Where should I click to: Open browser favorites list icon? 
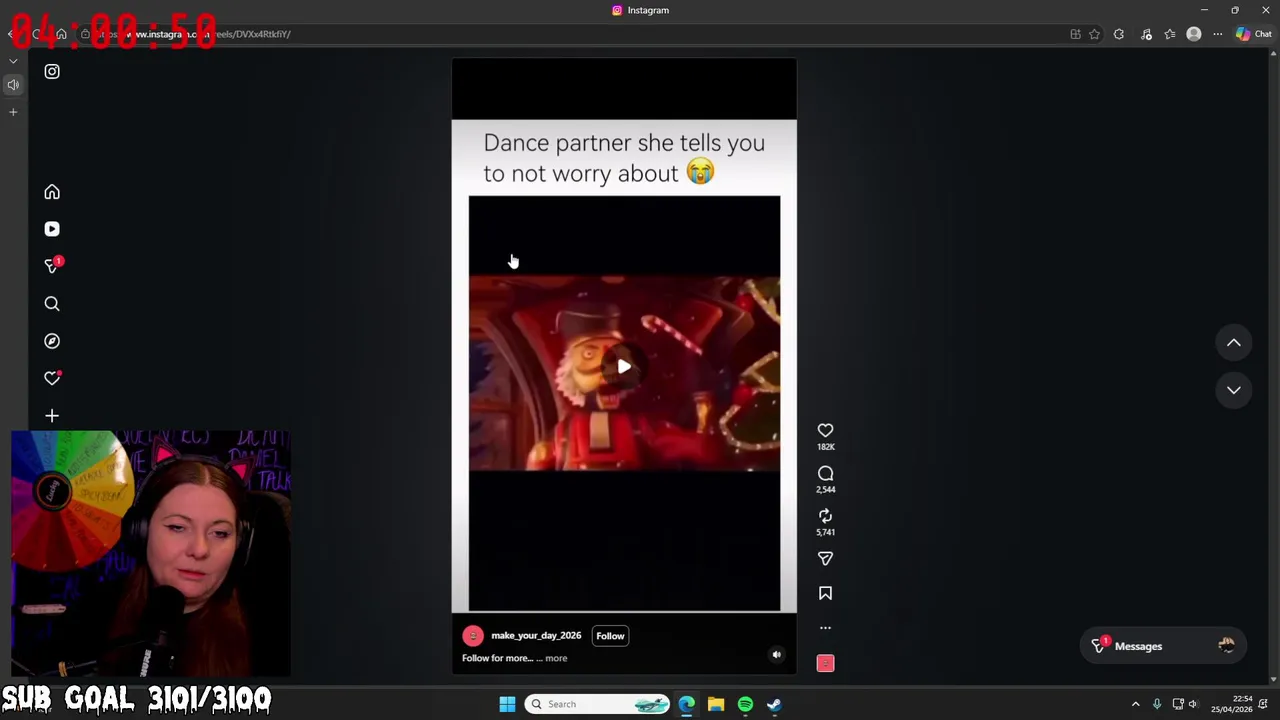pyautogui.click(x=1170, y=34)
